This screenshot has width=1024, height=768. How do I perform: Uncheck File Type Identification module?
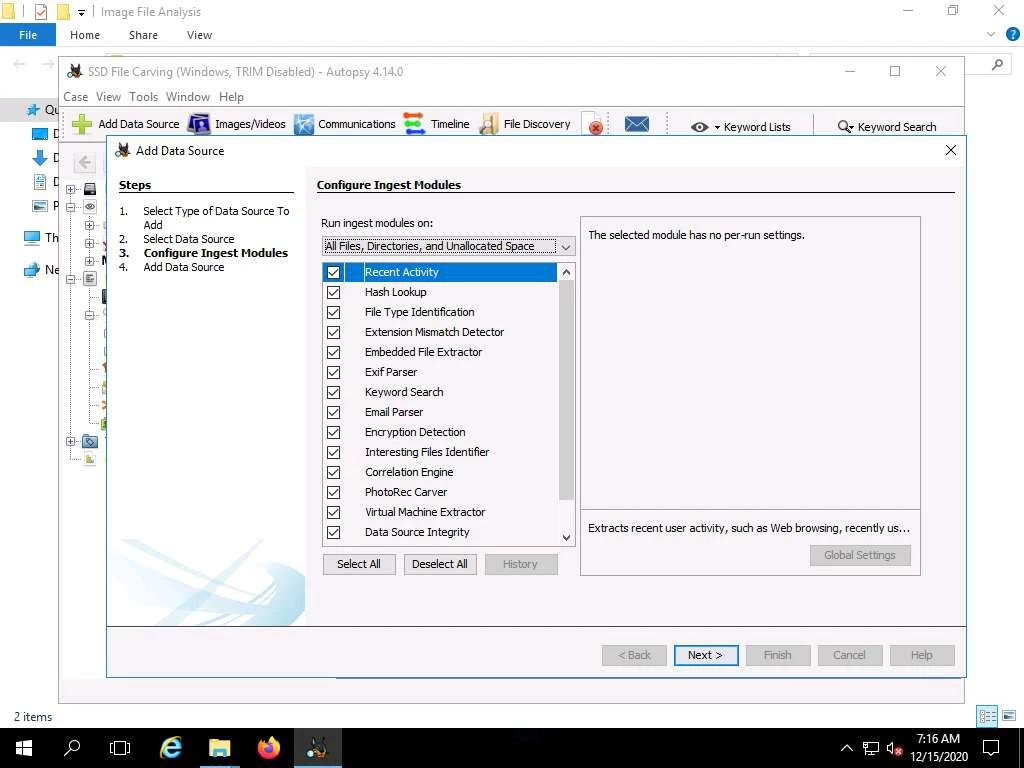(x=333, y=312)
